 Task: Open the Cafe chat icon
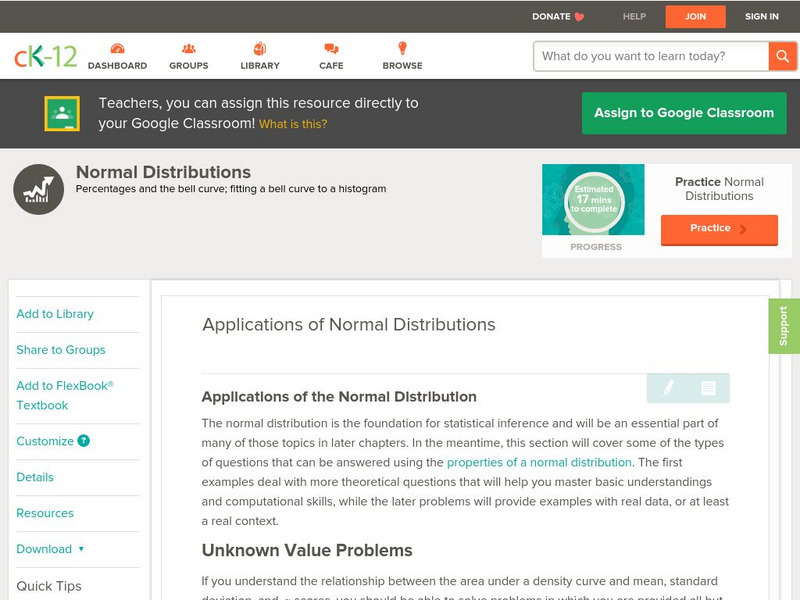point(331,49)
